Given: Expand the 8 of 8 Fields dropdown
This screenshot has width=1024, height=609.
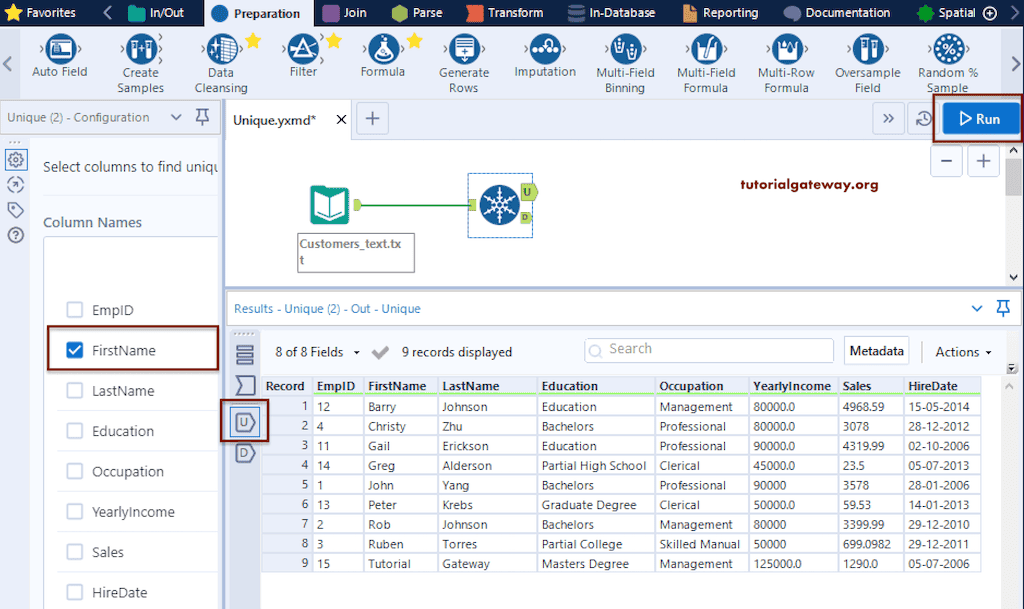Looking at the screenshot, I should 315,352.
